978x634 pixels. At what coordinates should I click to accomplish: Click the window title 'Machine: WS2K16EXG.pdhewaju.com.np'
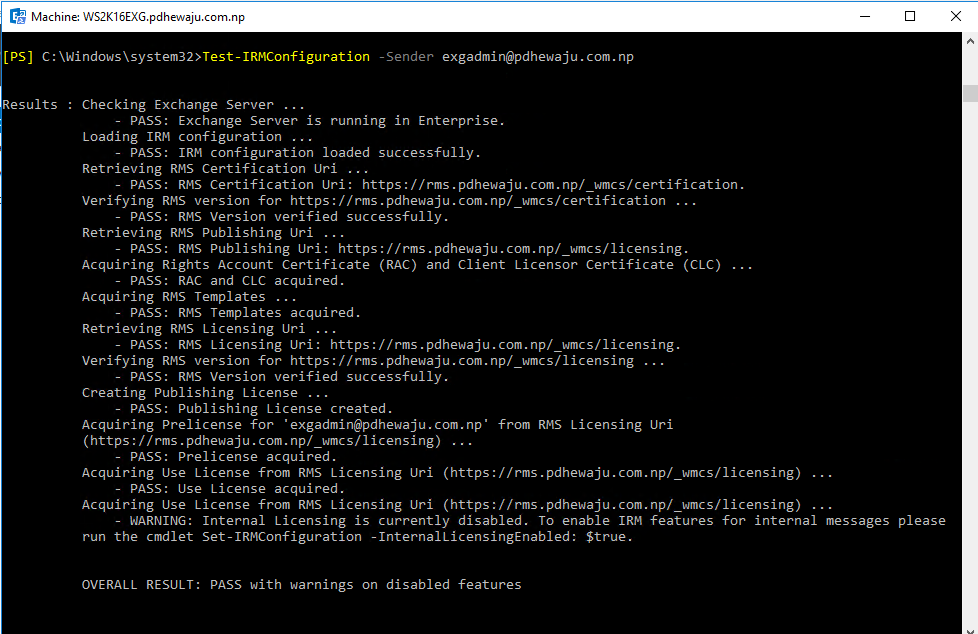pos(138,17)
